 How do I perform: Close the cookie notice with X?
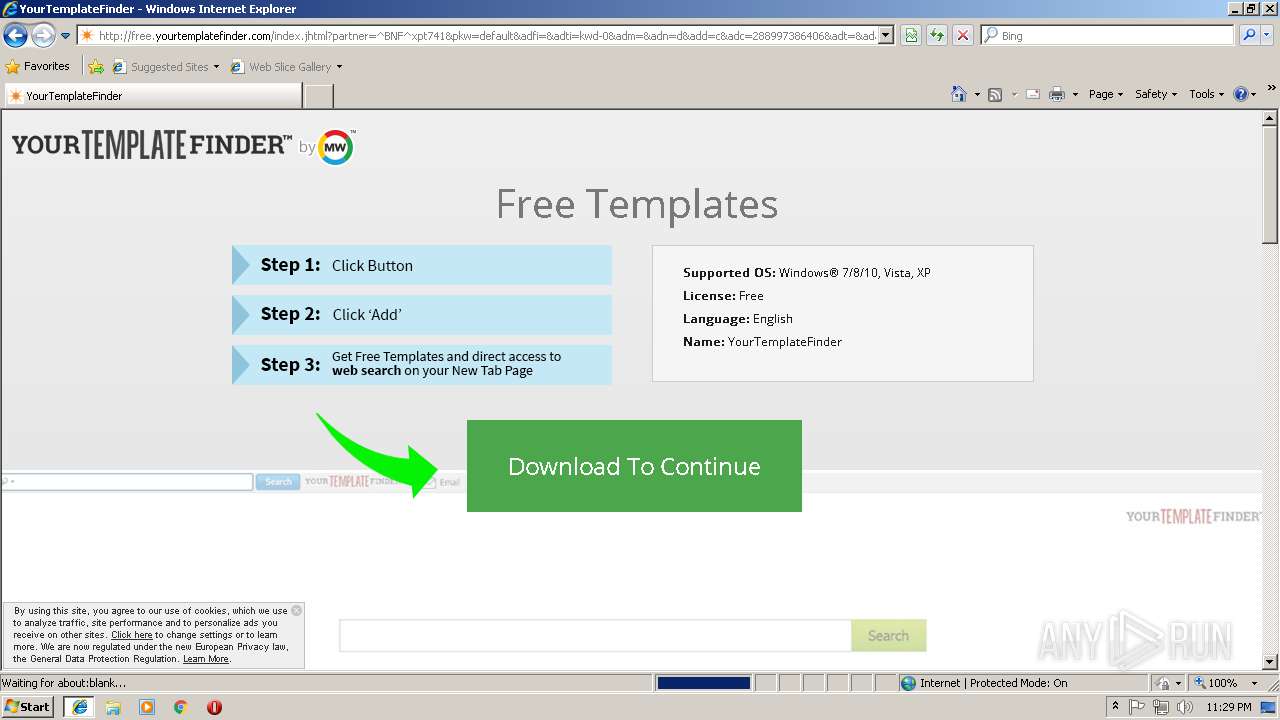pyautogui.click(x=296, y=610)
